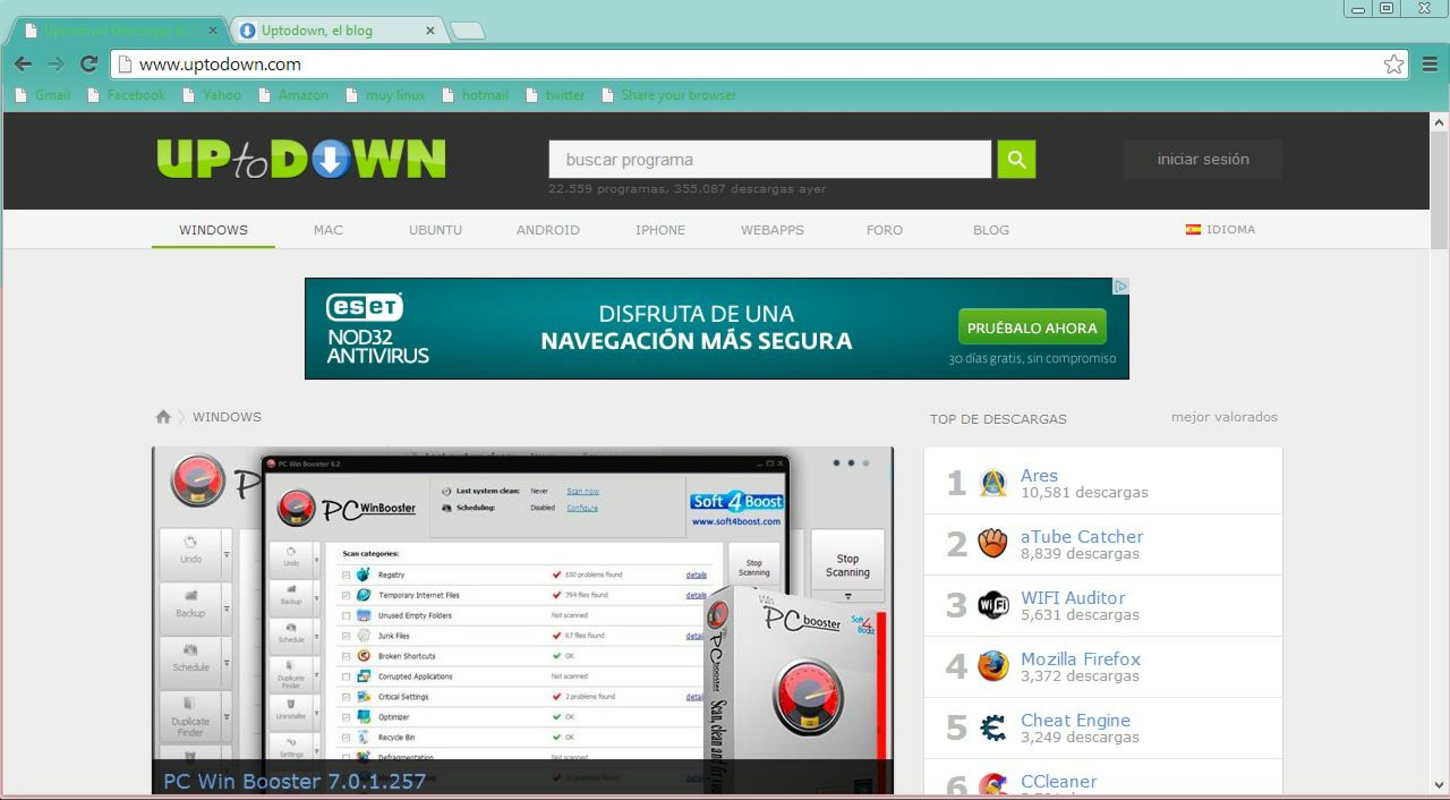
Task: Open the Yahoo bookmark
Action: coord(212,95)
